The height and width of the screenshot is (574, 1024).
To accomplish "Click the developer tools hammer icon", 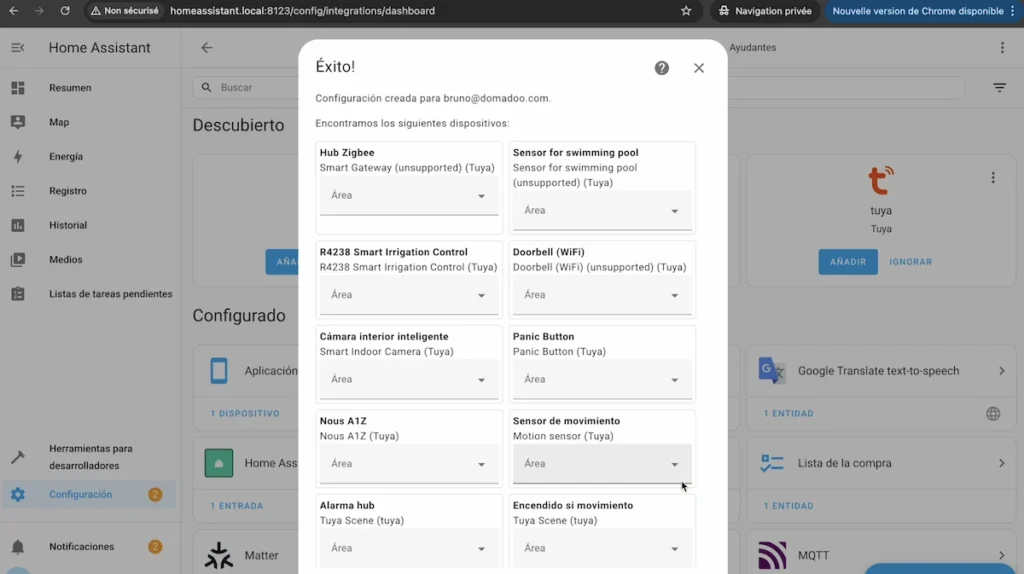I will [x=18, y=457].
